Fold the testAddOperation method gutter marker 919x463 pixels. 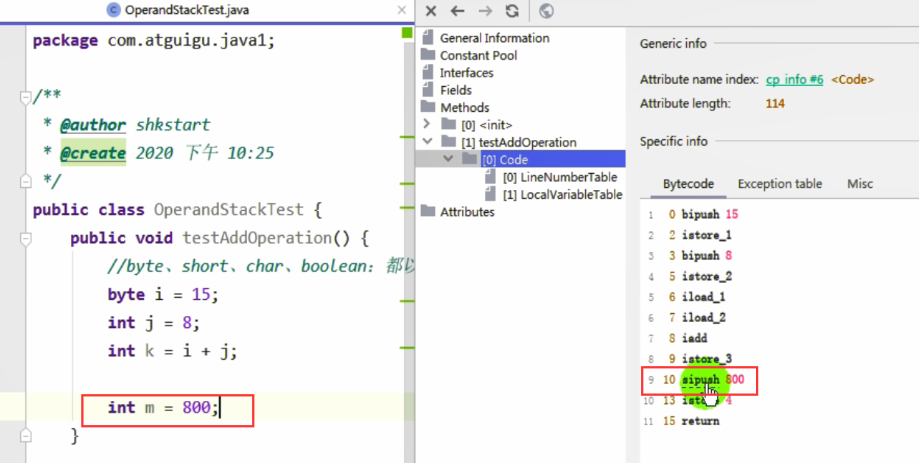pyautogui.click(x=25, y=239)
